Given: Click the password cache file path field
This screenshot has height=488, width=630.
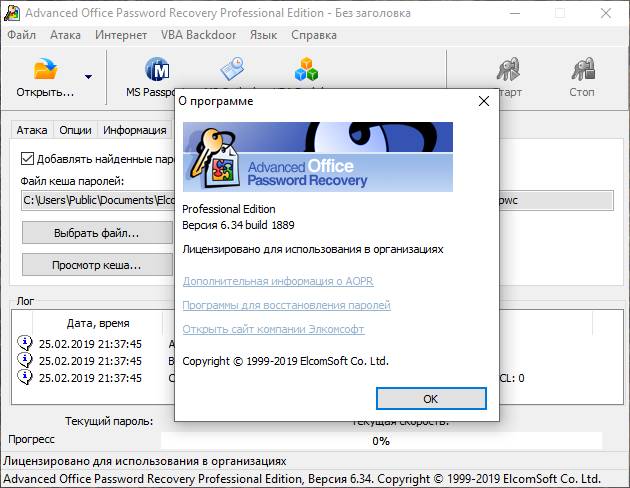Looking at the screenshot, I should pos(317,200).
